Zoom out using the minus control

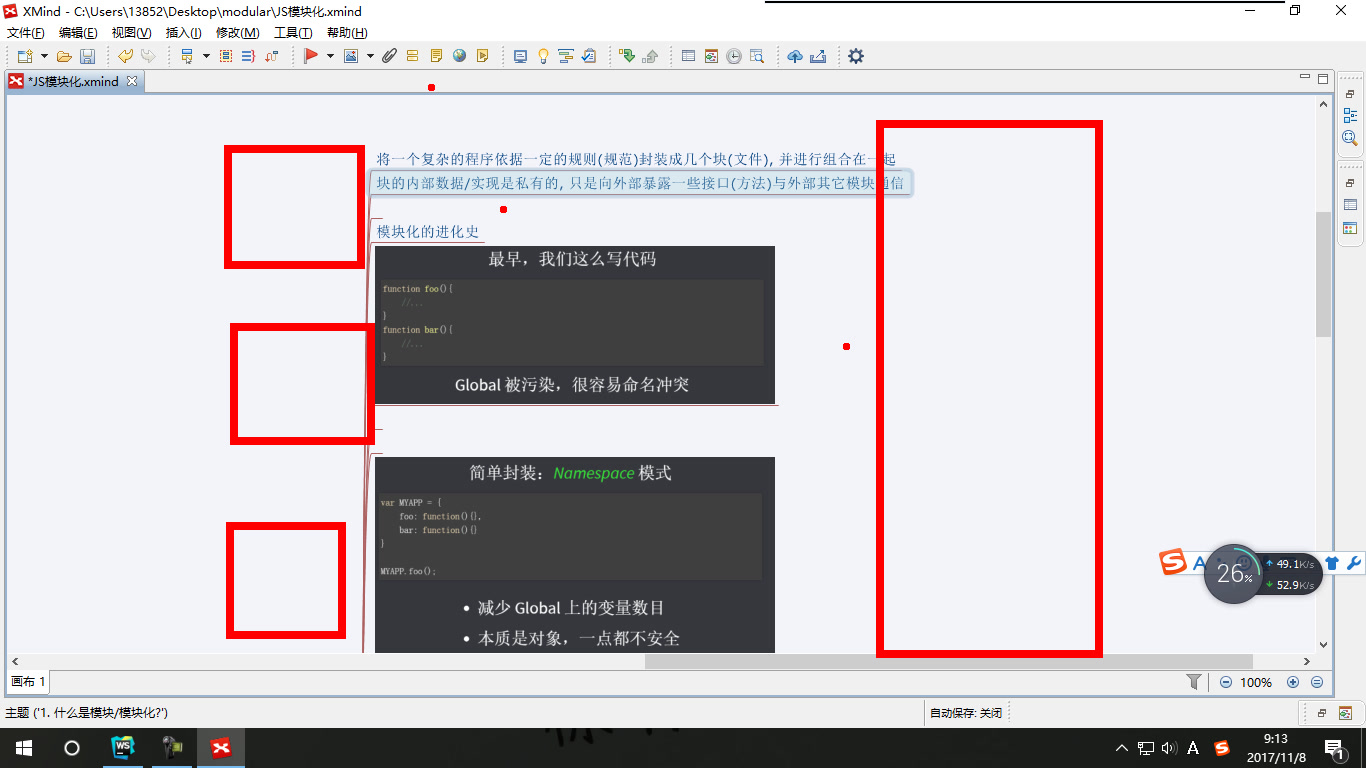[x=1225, y=682]
